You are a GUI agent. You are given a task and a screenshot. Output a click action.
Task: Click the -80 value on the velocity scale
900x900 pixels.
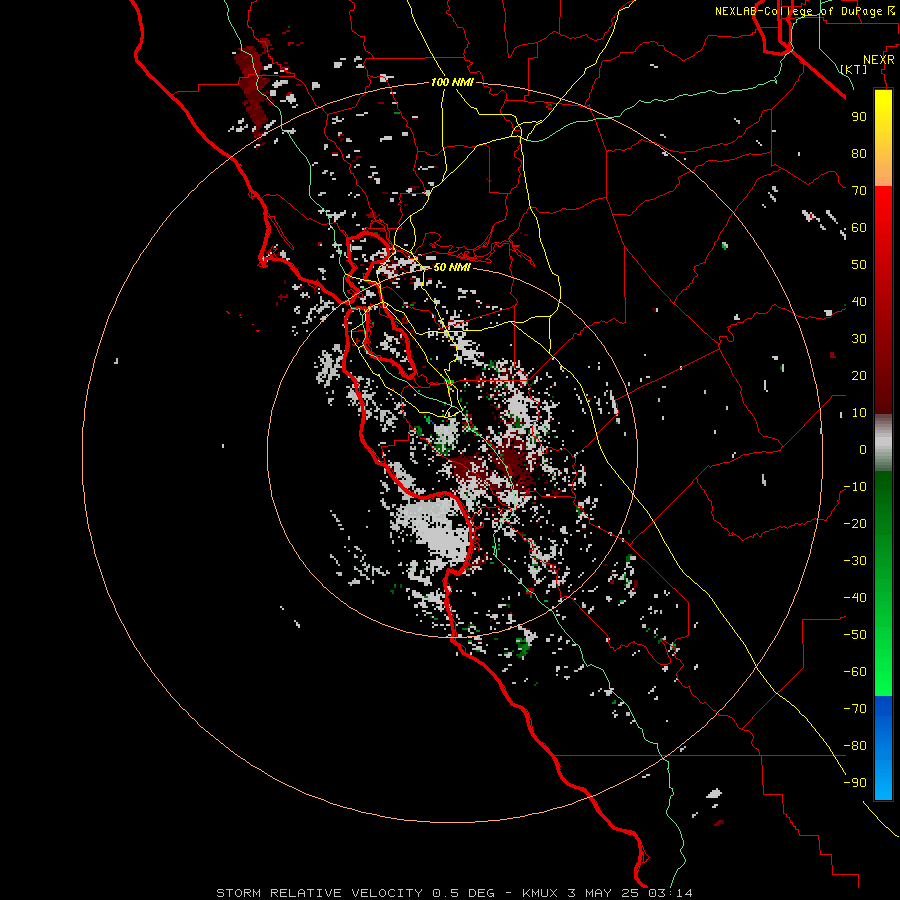tap(855, 746)
